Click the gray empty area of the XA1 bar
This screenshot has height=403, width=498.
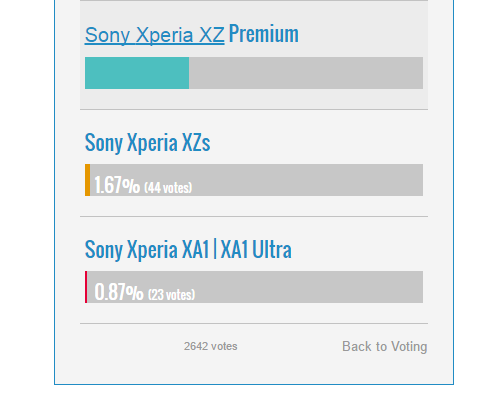pos(307,287)
